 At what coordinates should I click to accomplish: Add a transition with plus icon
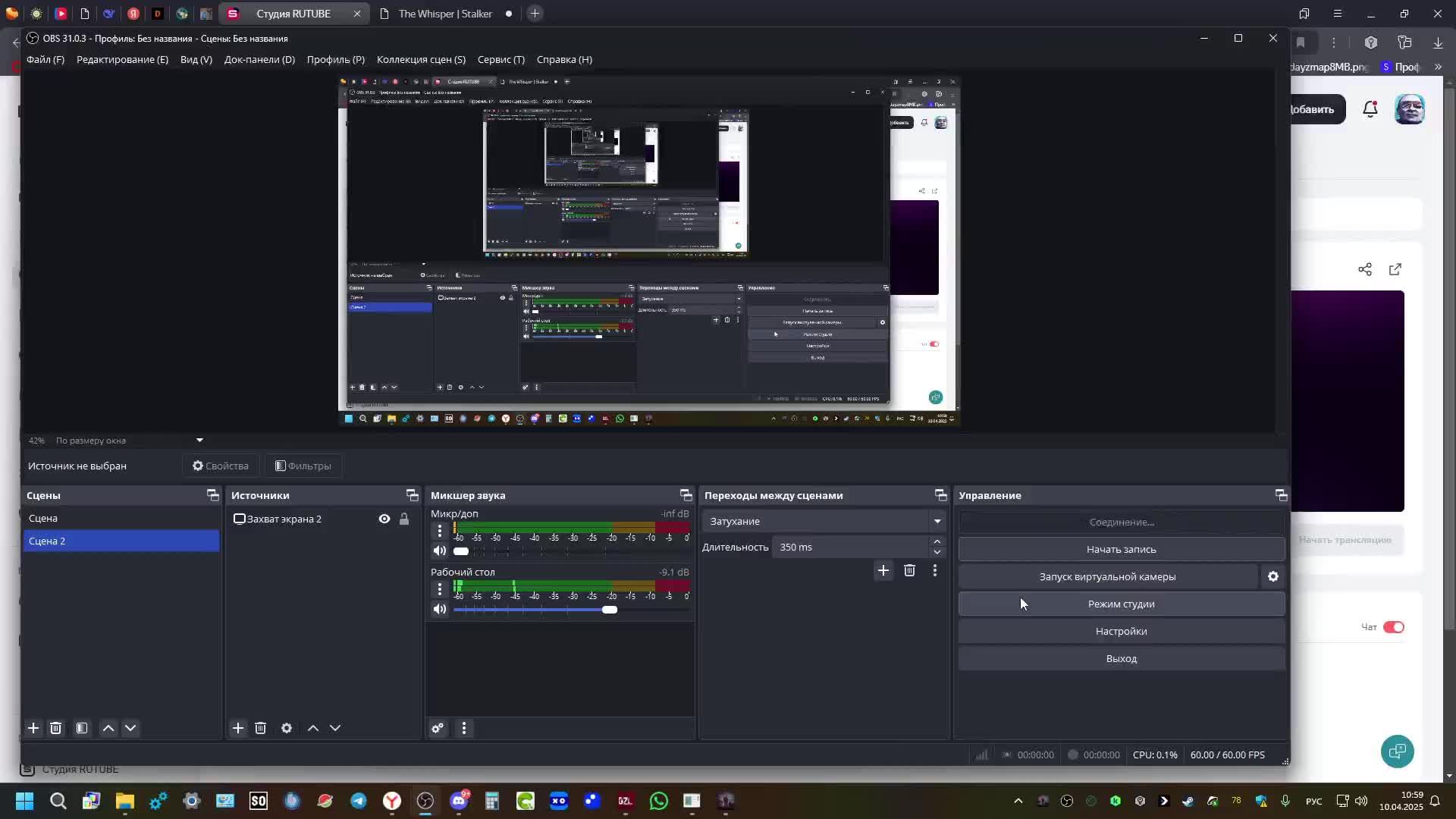pos(883,570)
